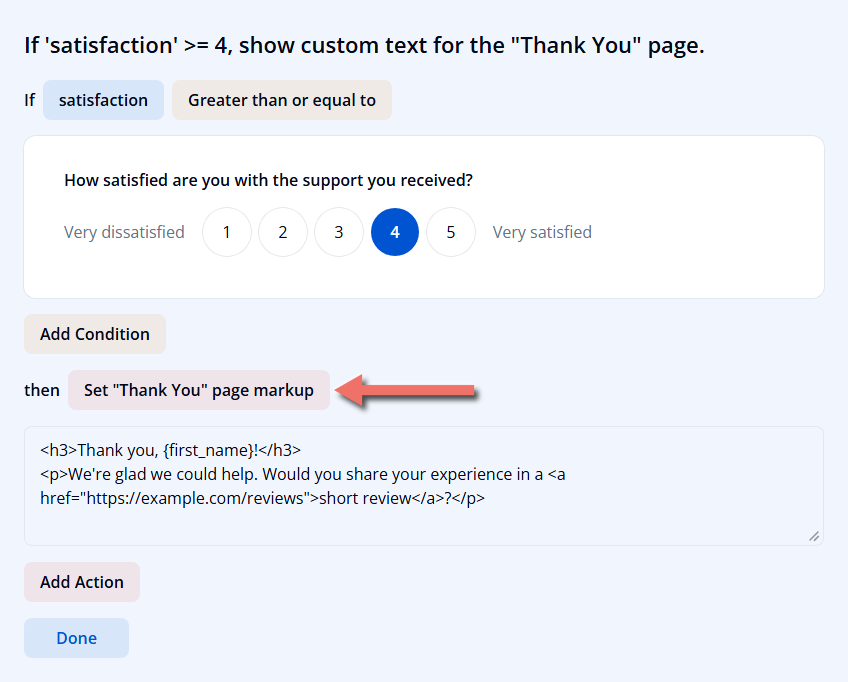This screenshot has height=682, width=848.
Task: Click the red arrow annotation
Action: 405,390
